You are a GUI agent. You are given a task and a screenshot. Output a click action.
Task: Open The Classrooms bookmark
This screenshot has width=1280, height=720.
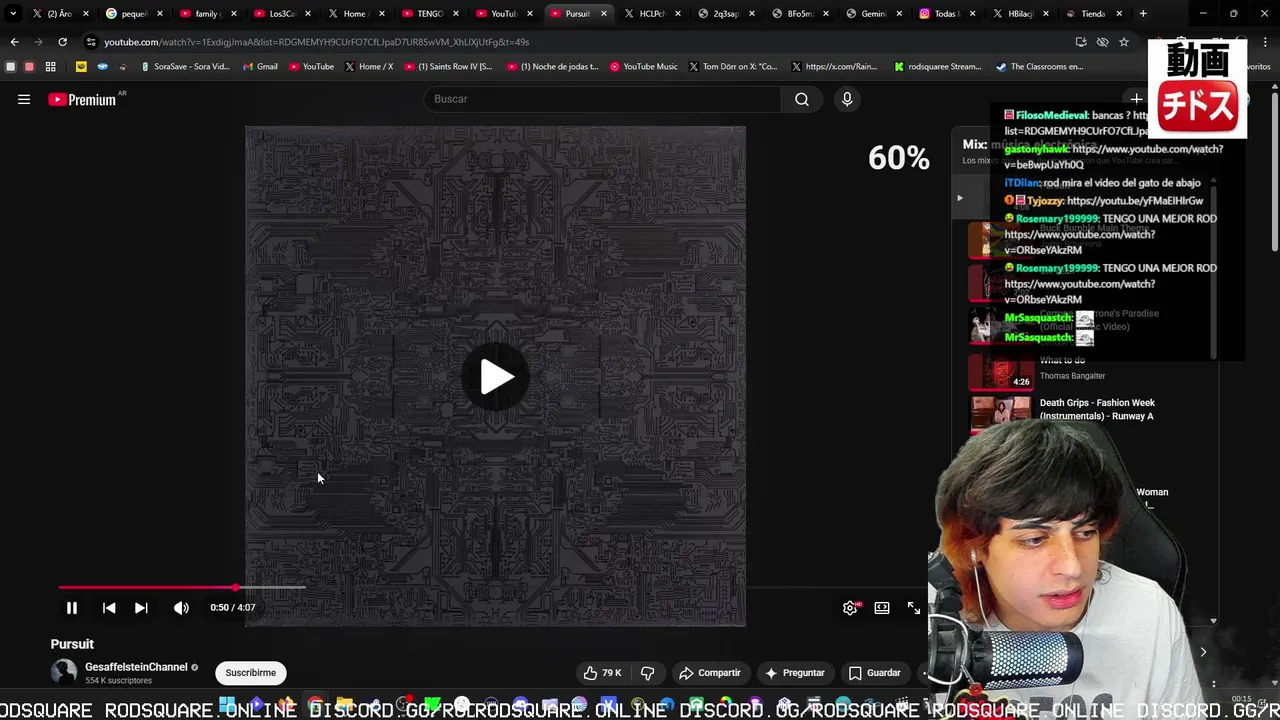(x=1040, y=67)
